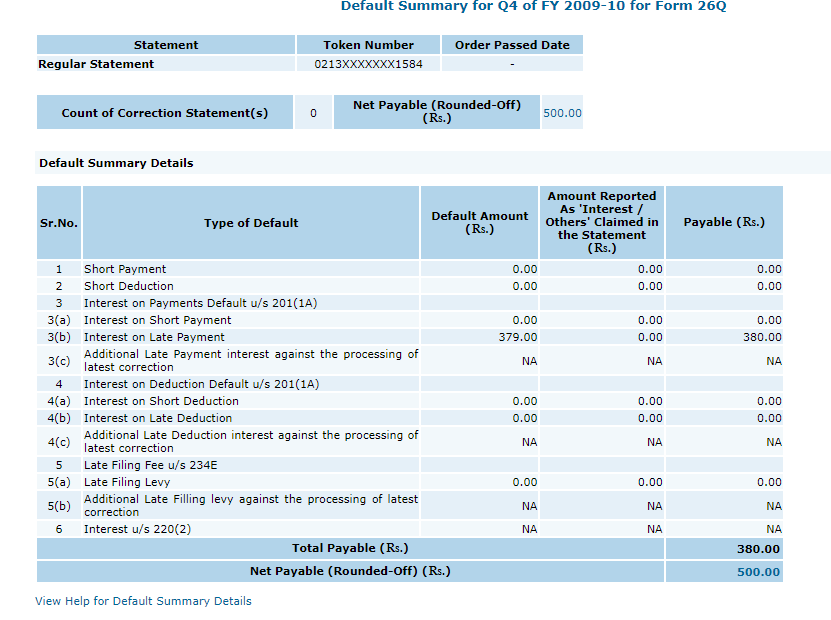Viewport: 831px width, 620px height.
Task: Click the bottom Net Payable (Rounded-Off) label
Action: (x=350, y=571)
